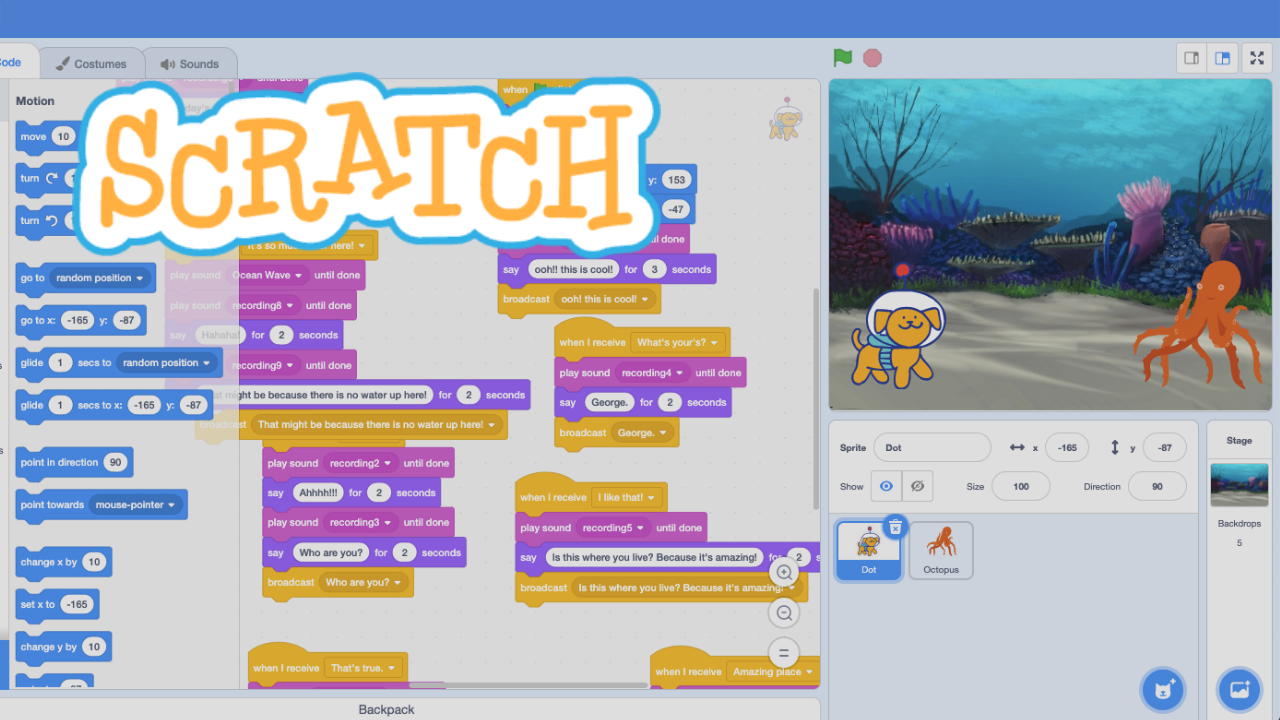Switch to large stage layout
This screenshot has height=720, width=1280.
(1222, 58)
